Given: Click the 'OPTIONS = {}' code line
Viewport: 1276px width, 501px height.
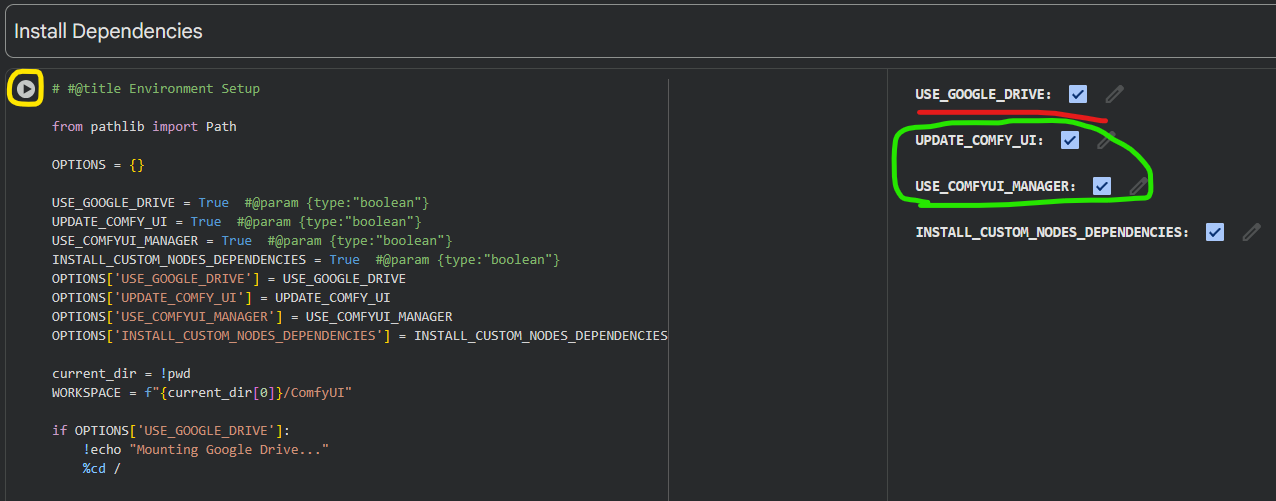Looking at the screenshot, I should point(98,165).
